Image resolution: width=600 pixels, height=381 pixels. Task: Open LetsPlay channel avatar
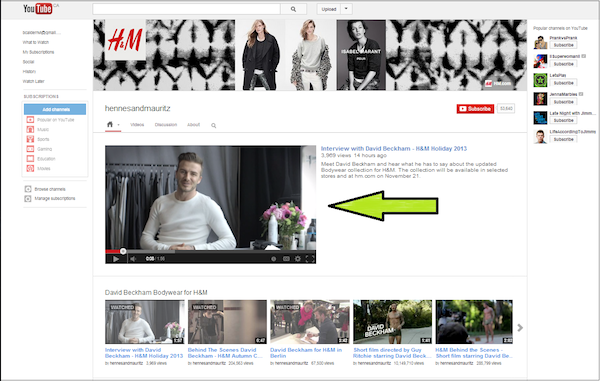540,80
